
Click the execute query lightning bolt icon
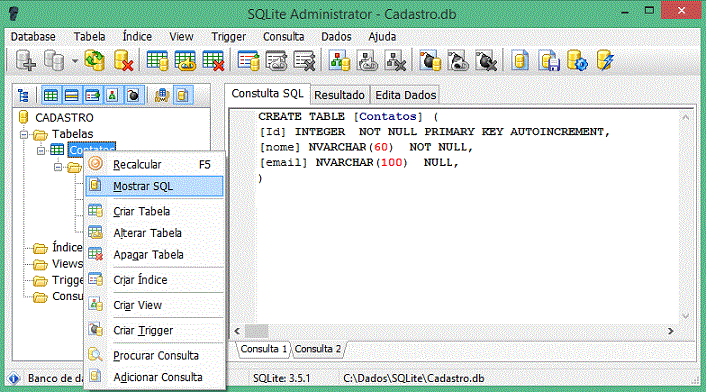[x=605, y=60]
